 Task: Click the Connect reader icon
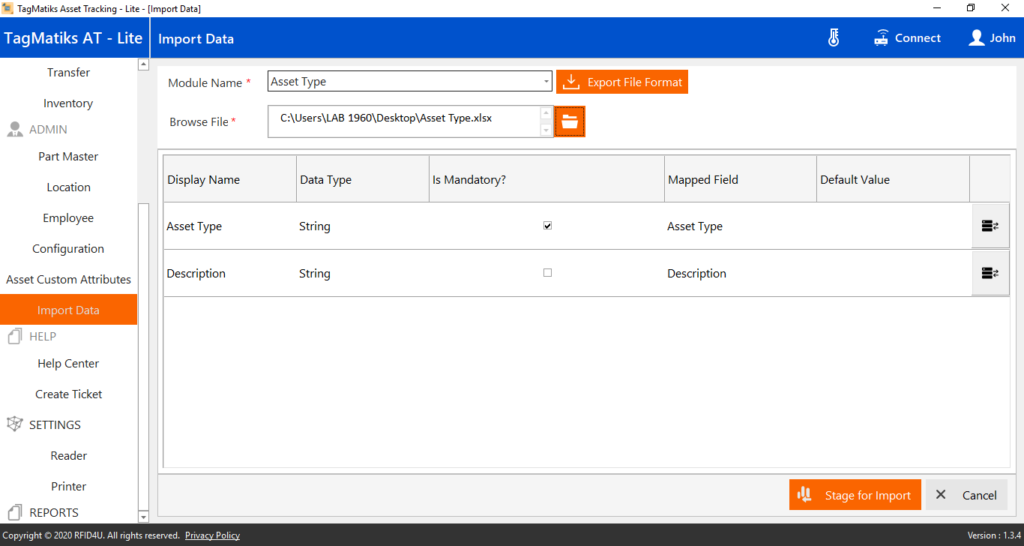882,38
